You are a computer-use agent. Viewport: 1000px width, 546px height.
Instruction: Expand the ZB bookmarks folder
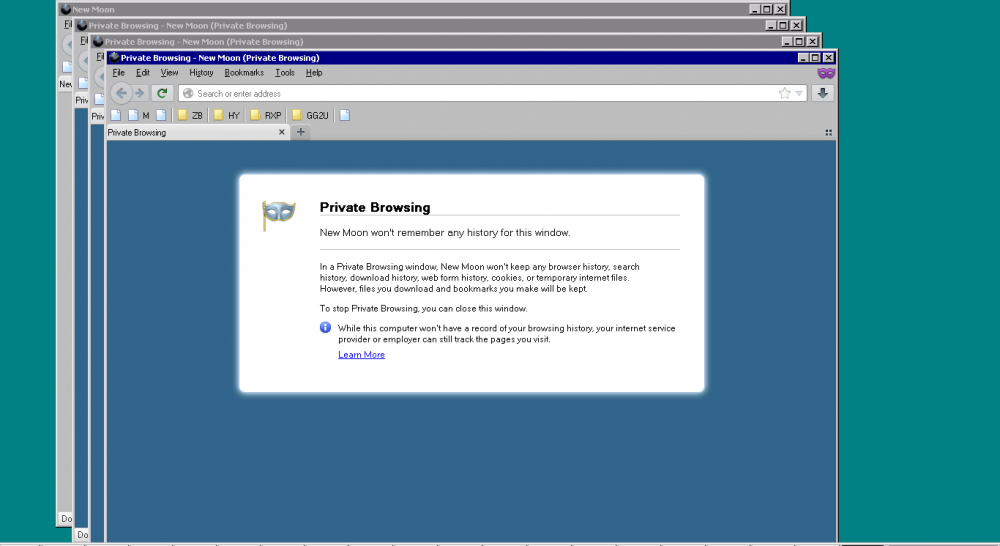click(x=190, y=115)
